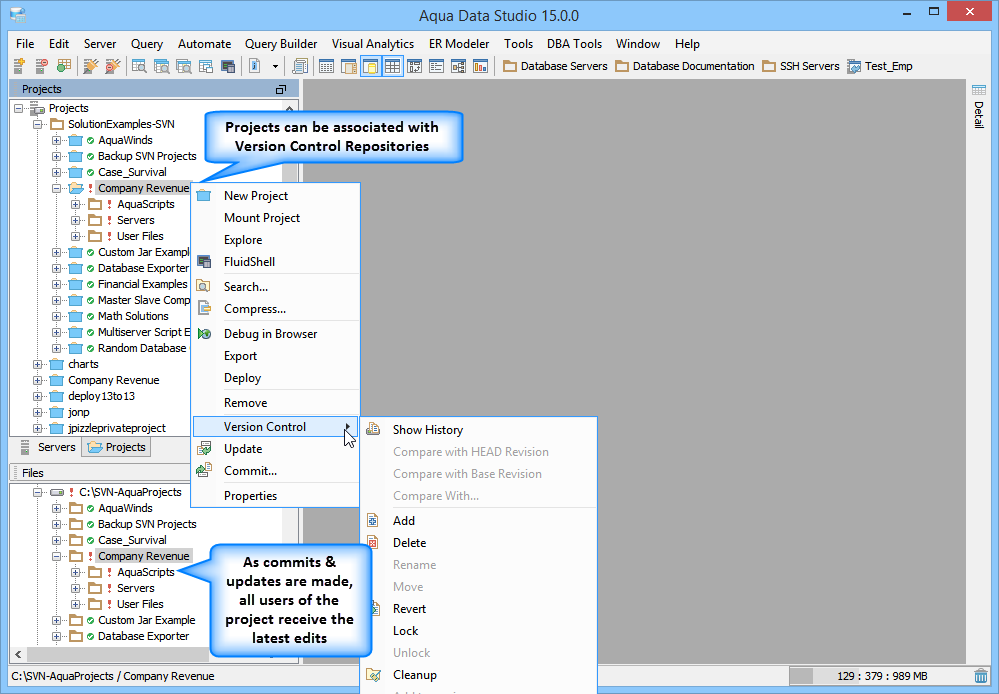The image size is (999, 694).
Task: Select Financial Examples project
Action: [x=143, y=284]
